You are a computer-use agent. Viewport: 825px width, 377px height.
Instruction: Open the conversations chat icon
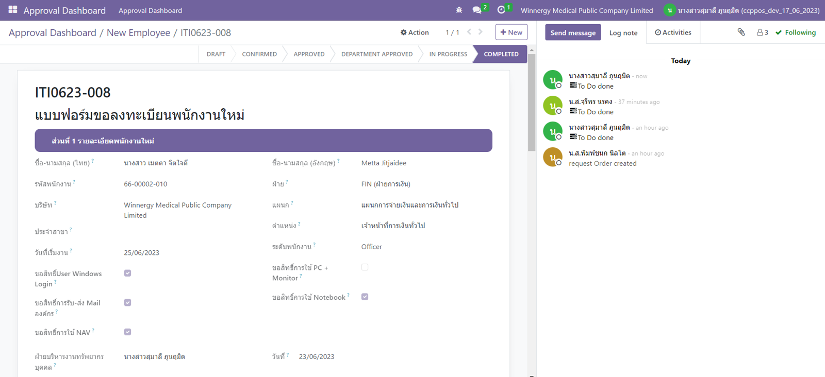pos(477,10)
